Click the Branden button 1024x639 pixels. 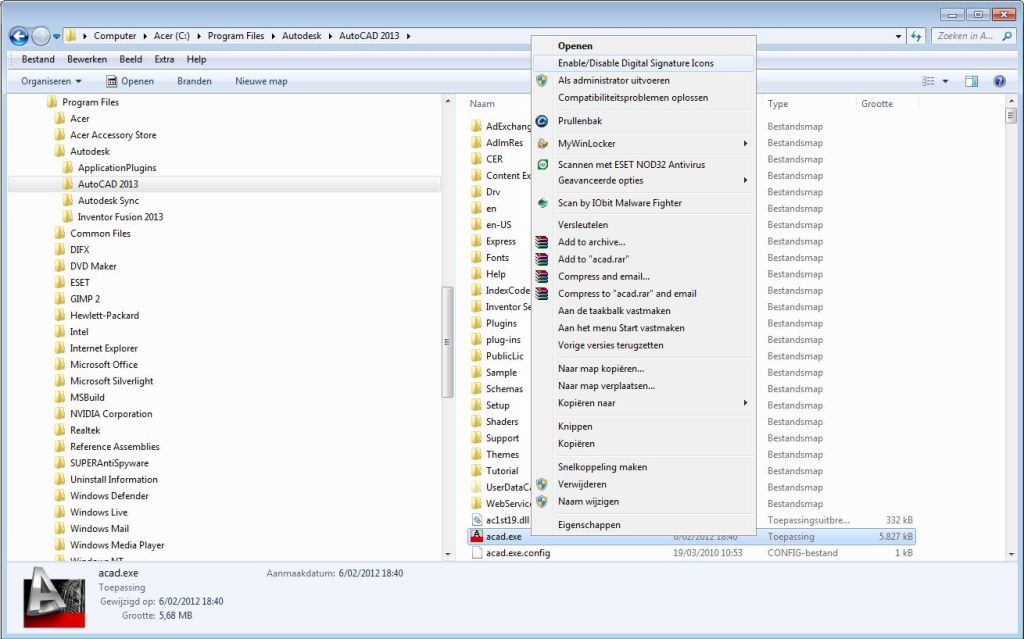[193, 81]
